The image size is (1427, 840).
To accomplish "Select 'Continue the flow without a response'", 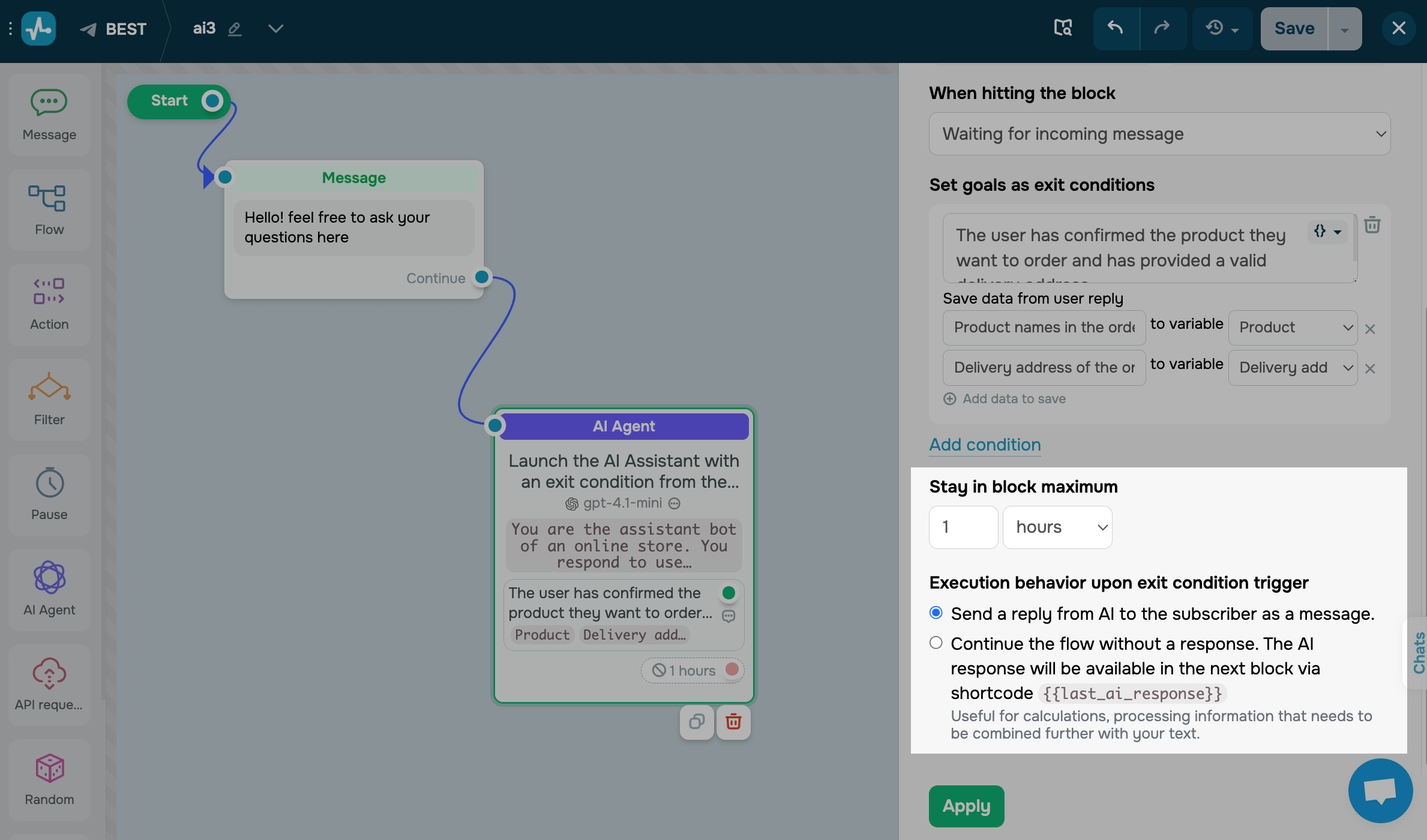I will [x=936, y=643].
